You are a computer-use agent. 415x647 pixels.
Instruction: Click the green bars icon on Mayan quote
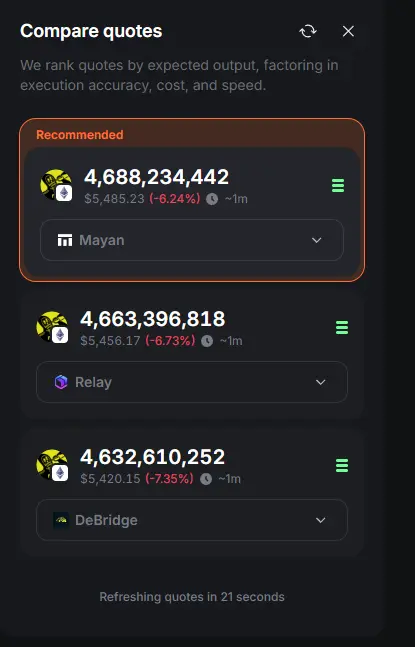coord(338,185)
